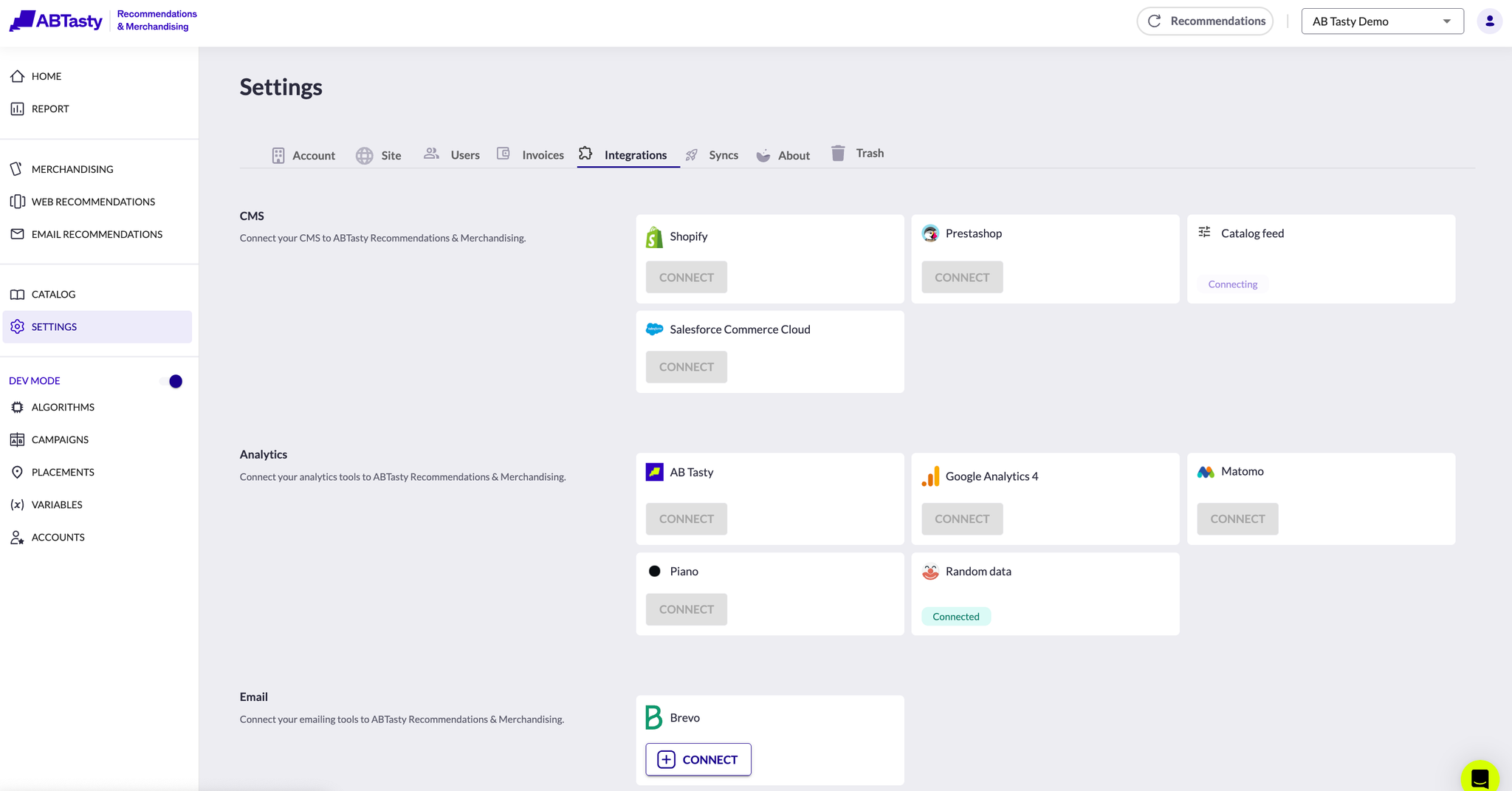The height and width of the screenshot is (791, 1512).
Task: Click the Connected badge on Random data
Action: pyautogui.click(x=955, y=617)
